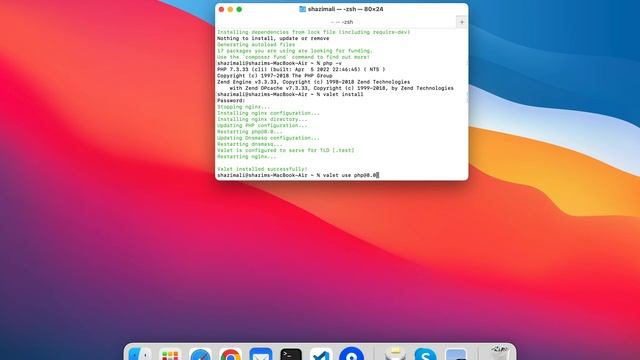Click the Terminal window title 'shazimali — -zsh — 80x24'
Image resolution: width=640 pixels, height=360 pixels.
pyautogui.click(x=345, y=9)
